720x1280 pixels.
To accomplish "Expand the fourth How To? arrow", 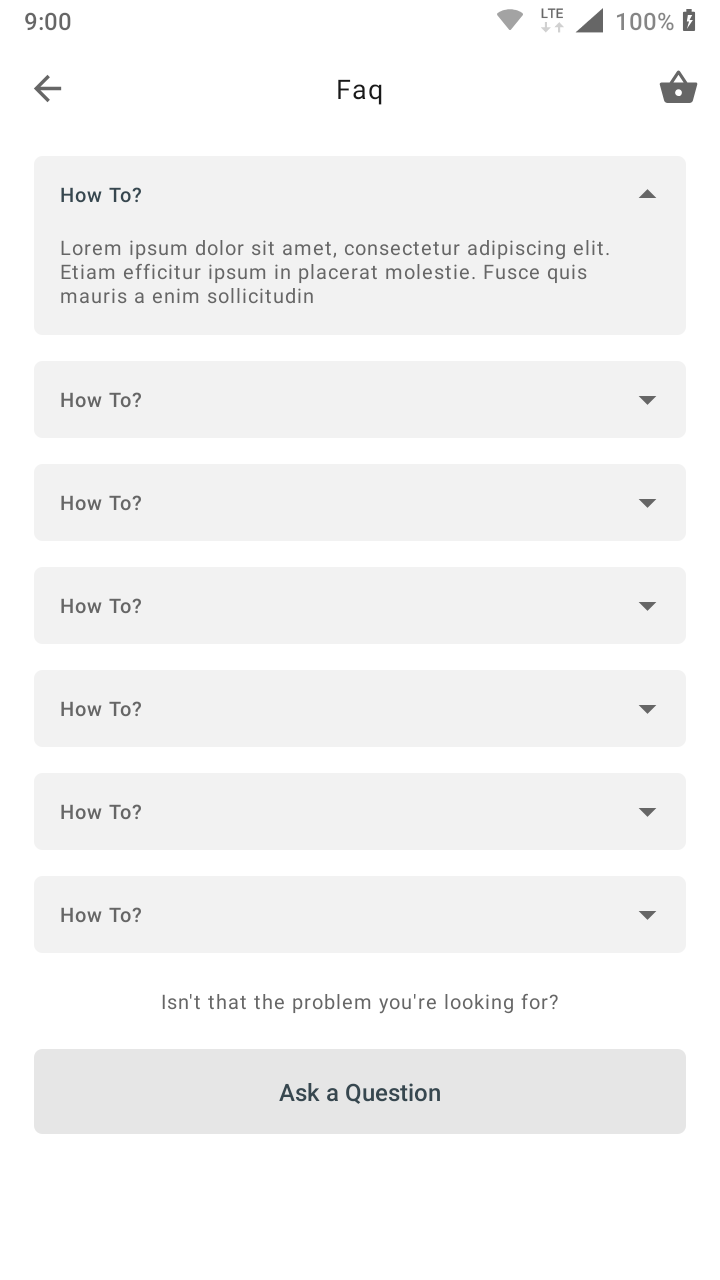I will 647,606.
